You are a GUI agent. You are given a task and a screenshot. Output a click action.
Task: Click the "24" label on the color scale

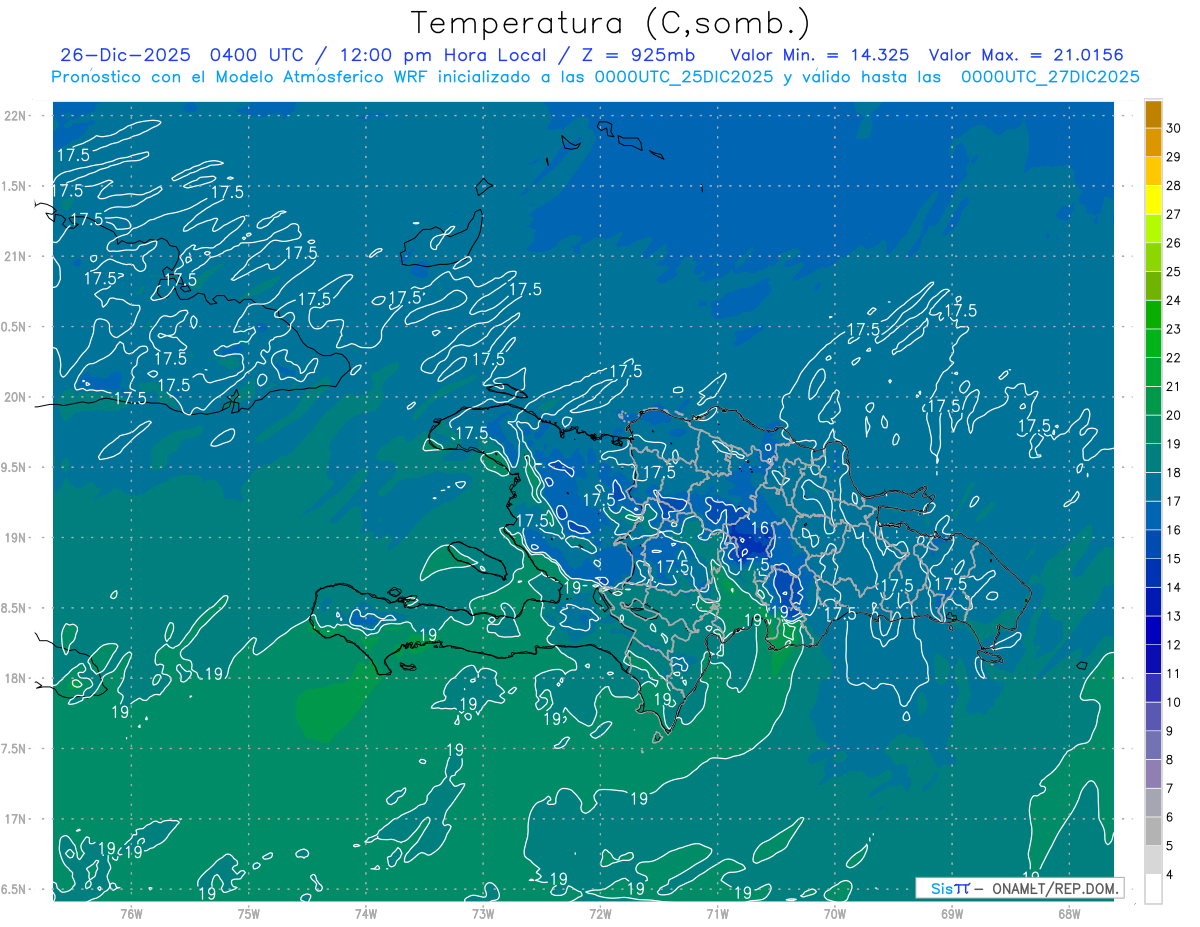coord(1174,300)
